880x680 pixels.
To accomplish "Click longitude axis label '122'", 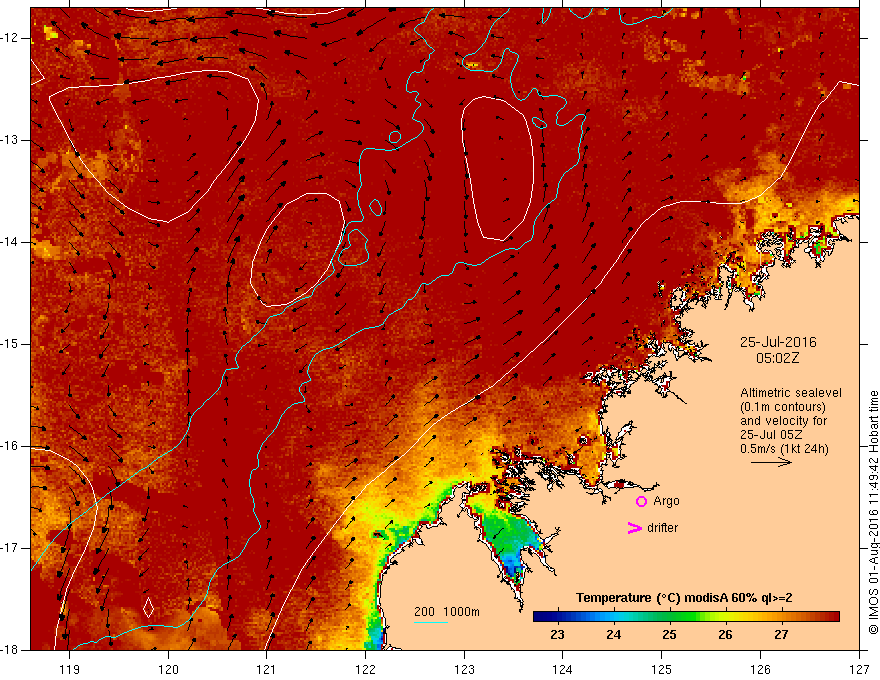I will [365, 669].
